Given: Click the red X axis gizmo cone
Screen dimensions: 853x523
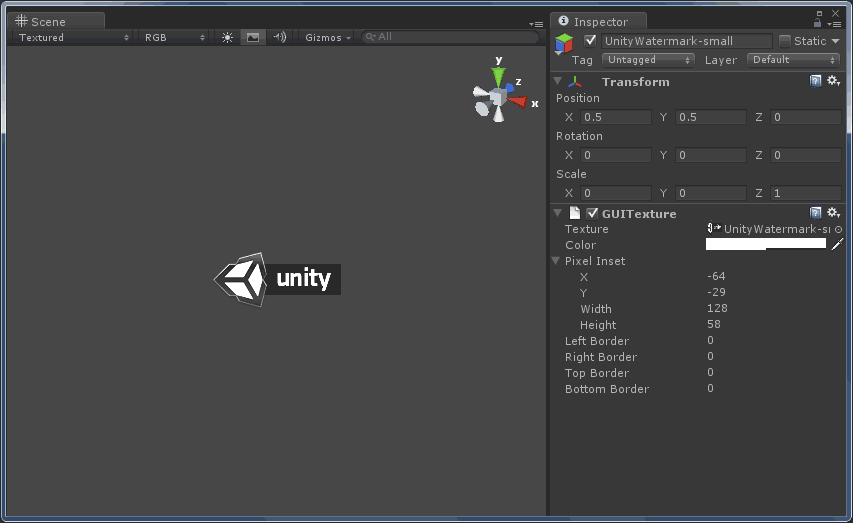Looking at the screenshot, I should pos(518,102).
